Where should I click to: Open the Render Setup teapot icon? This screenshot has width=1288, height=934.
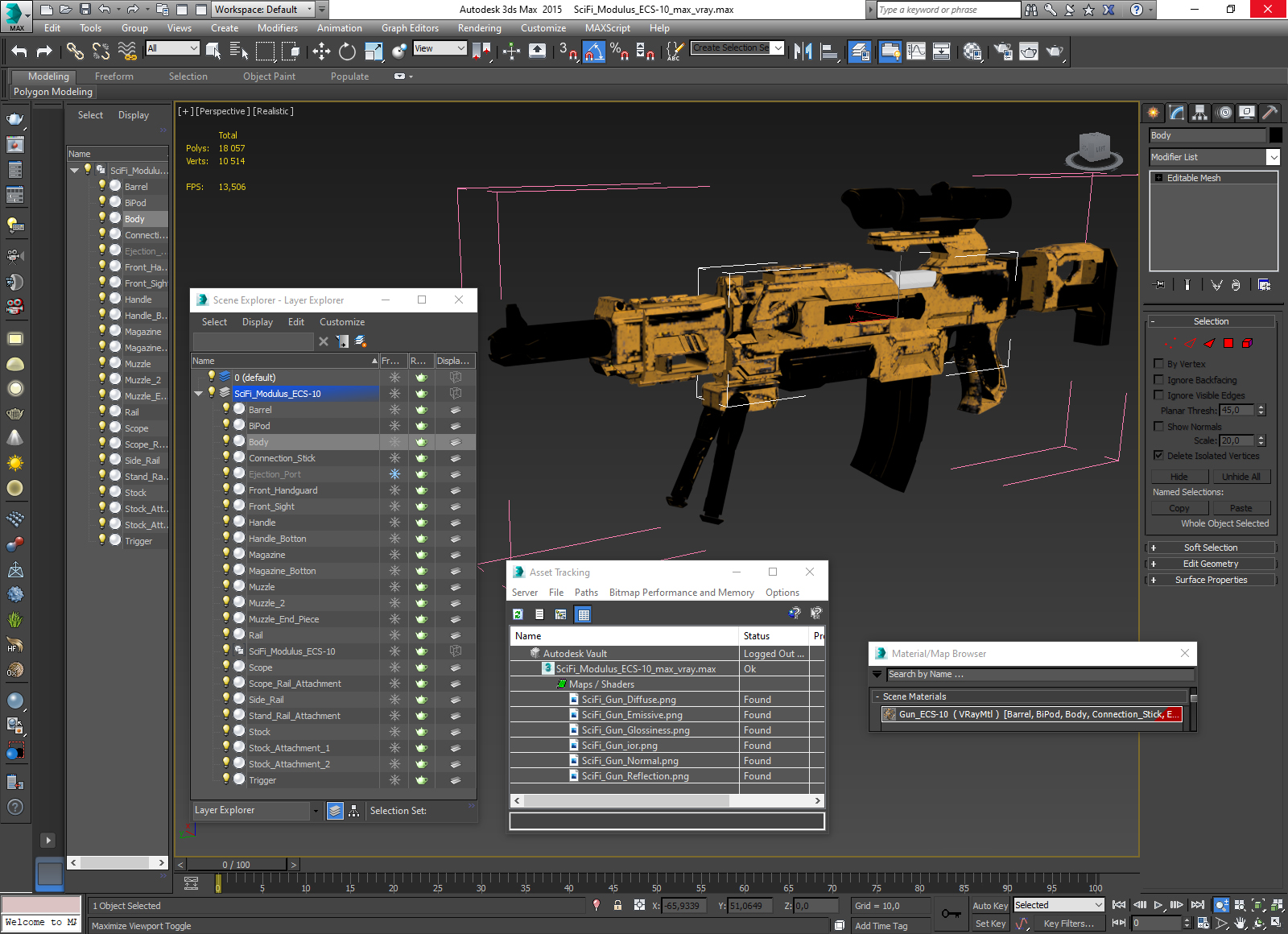[1002, 52]
